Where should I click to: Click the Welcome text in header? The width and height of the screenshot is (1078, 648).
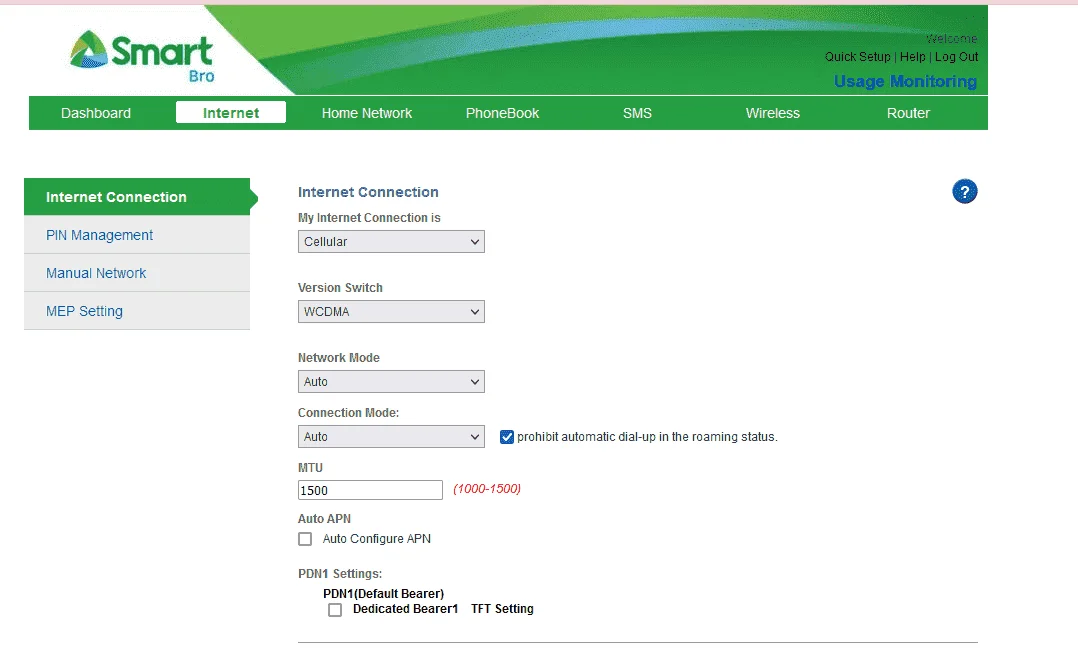[952, 38]
